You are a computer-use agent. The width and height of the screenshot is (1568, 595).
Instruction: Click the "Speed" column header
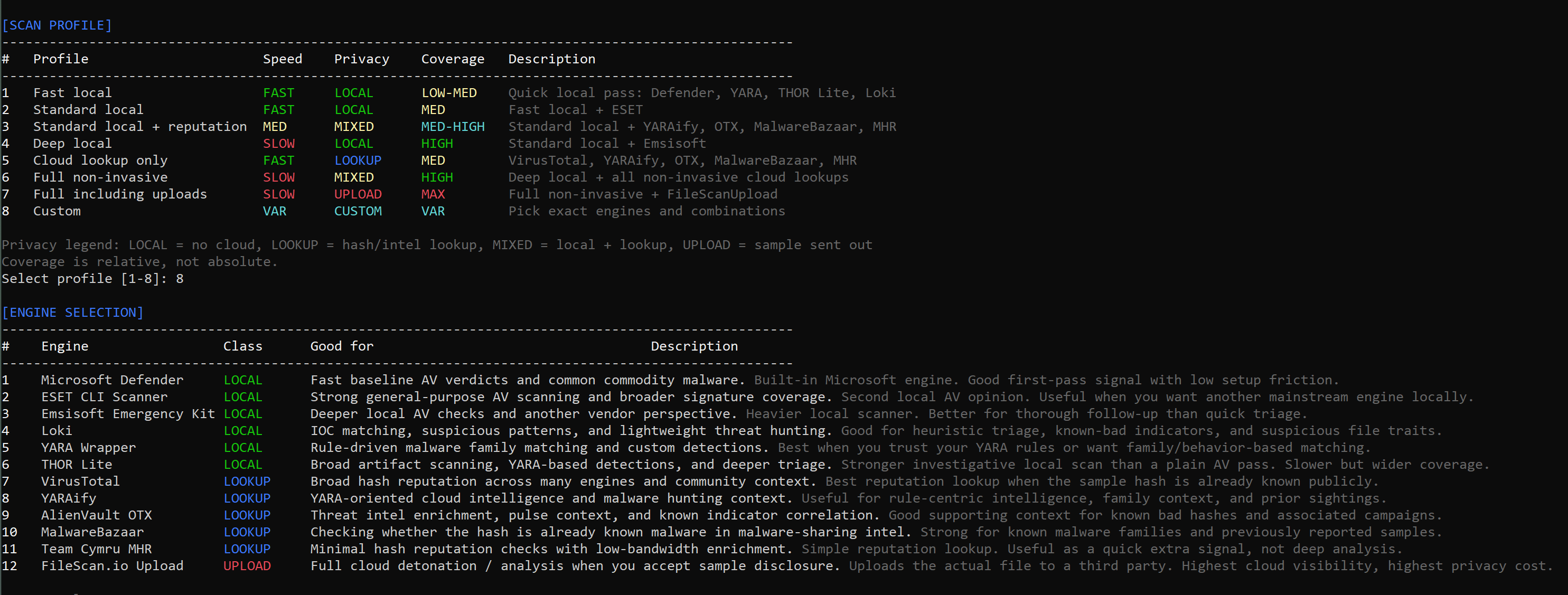[x=283, y=59]
